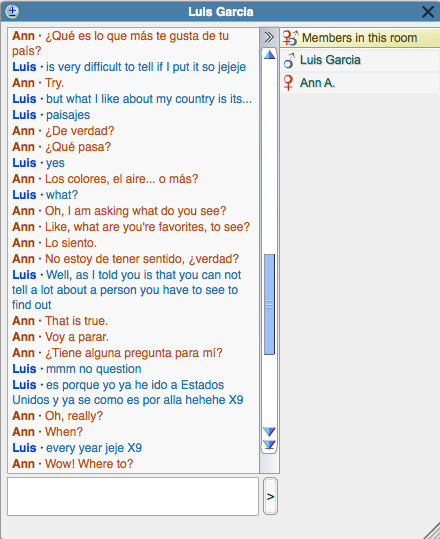Click the scroll up arrow in chat
This screenshot has width=440, height=539.
pyautogui.click(x=269, y=55)
